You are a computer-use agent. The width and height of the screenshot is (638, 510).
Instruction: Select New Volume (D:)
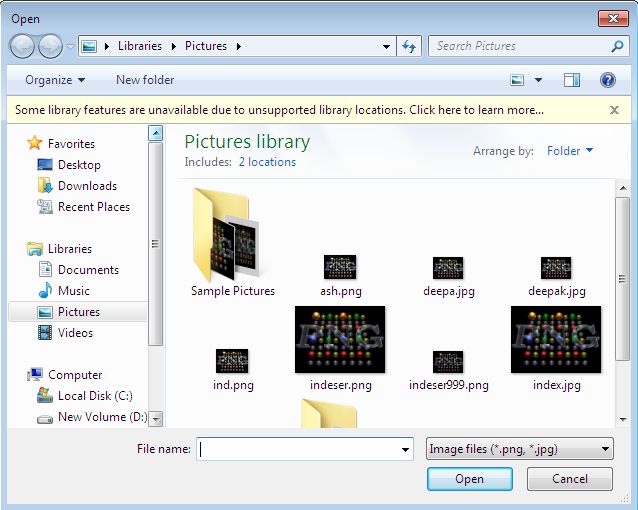[x=92, y=417]
